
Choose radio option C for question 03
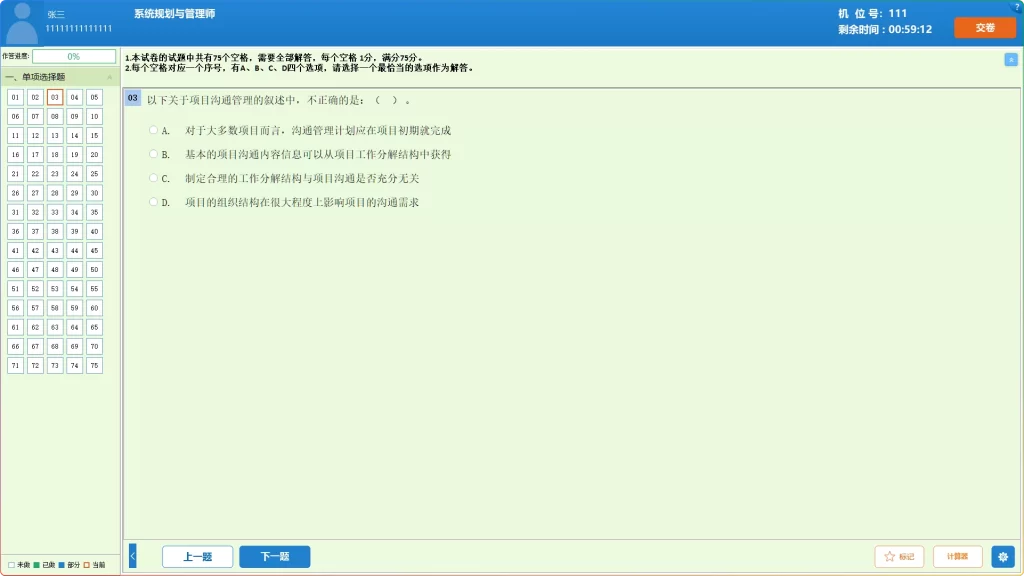click(x=153, y=178)
